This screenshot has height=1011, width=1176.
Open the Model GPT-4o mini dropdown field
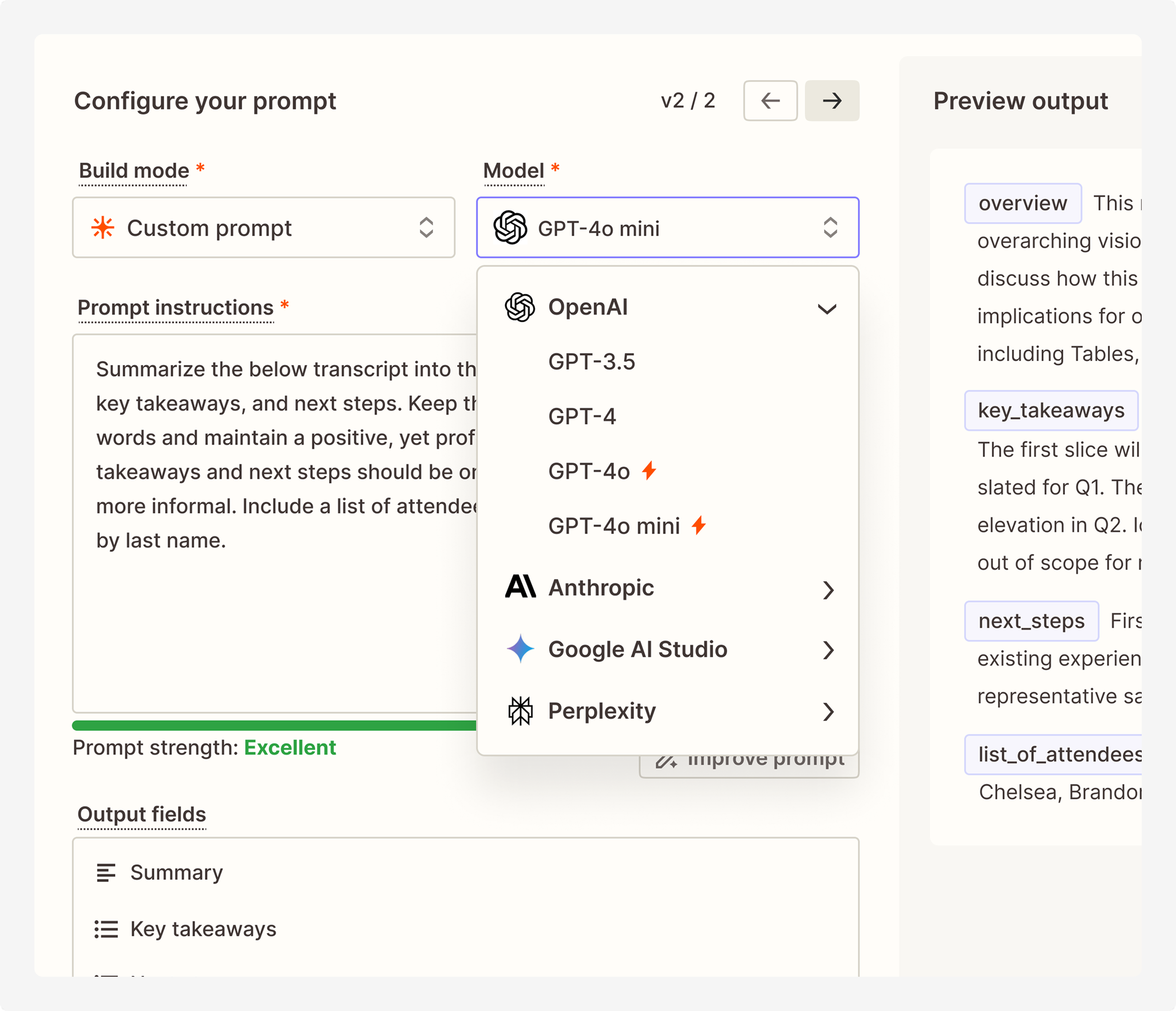(x=667, y=228)
